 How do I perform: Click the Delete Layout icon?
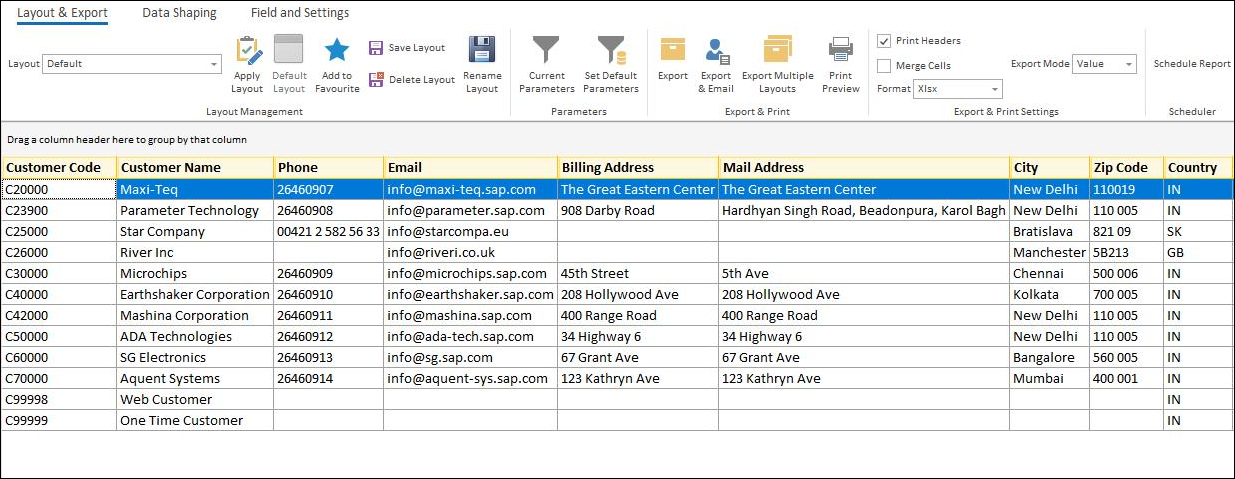[376, 80]
